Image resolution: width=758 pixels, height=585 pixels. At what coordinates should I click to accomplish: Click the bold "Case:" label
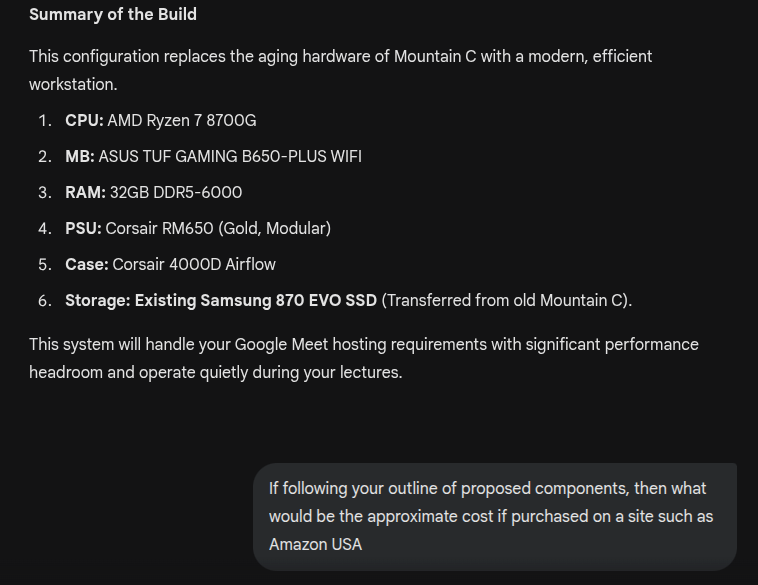pyautogui.click(x=86, y=264)
